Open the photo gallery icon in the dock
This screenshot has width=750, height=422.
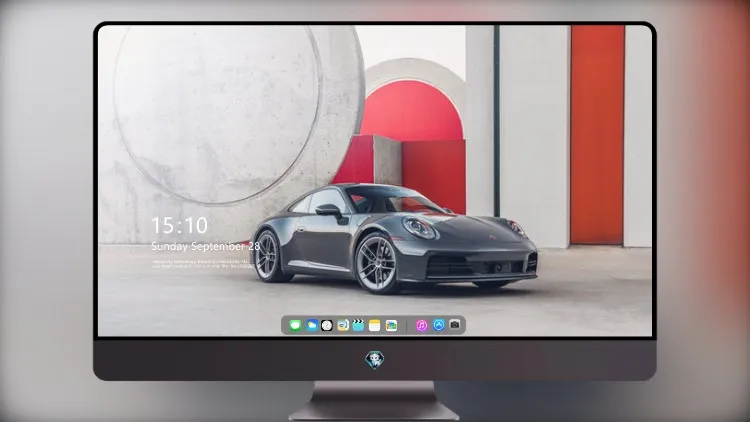click(391, 325)
